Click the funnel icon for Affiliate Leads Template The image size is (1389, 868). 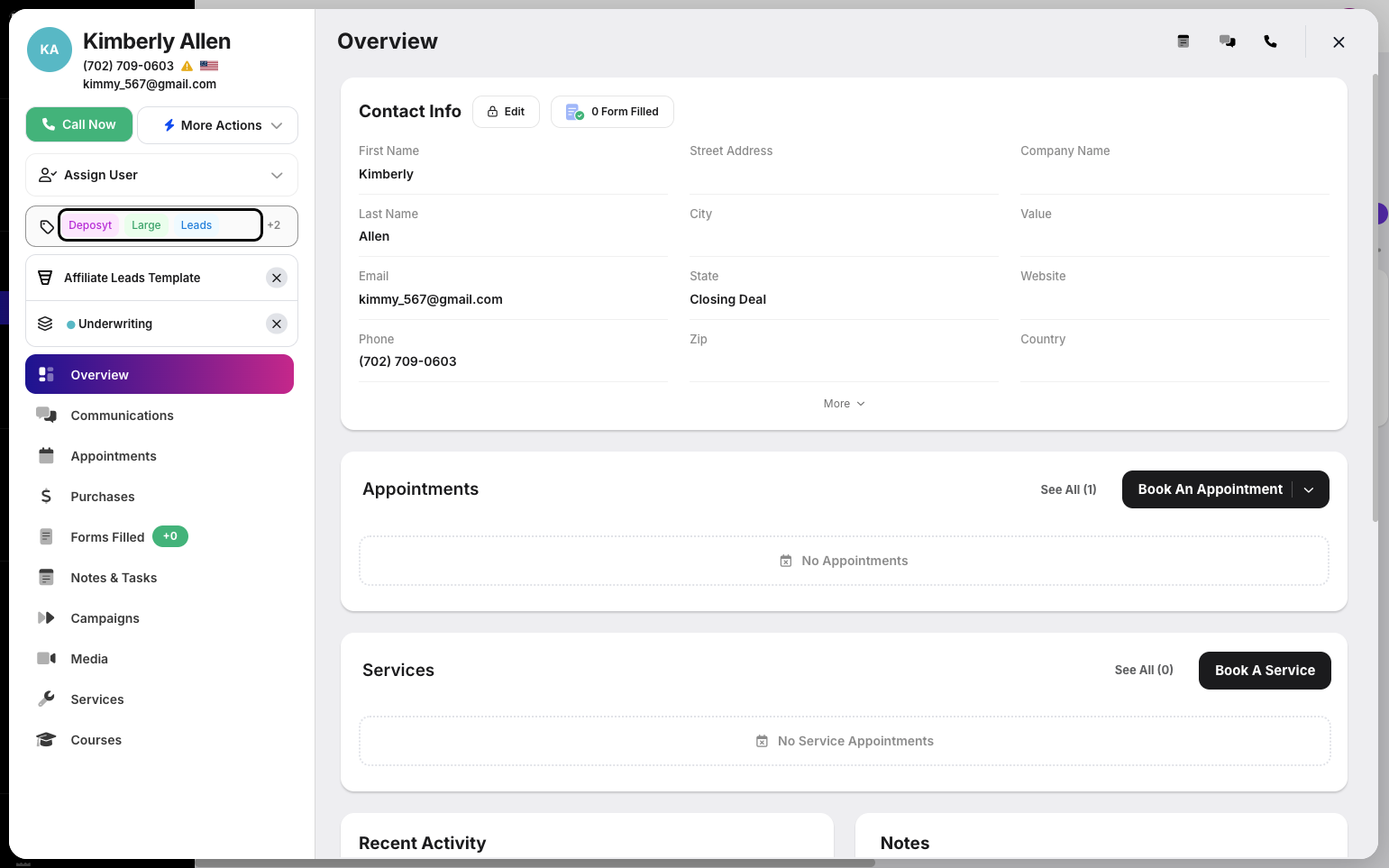pyautogui.click(x=45, y=278)
